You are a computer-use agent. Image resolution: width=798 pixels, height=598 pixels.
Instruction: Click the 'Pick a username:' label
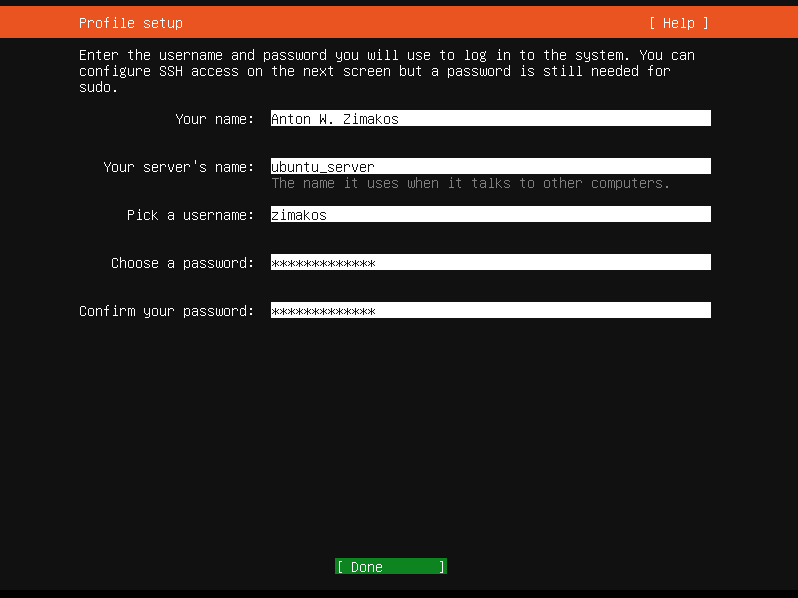(190, 215)
